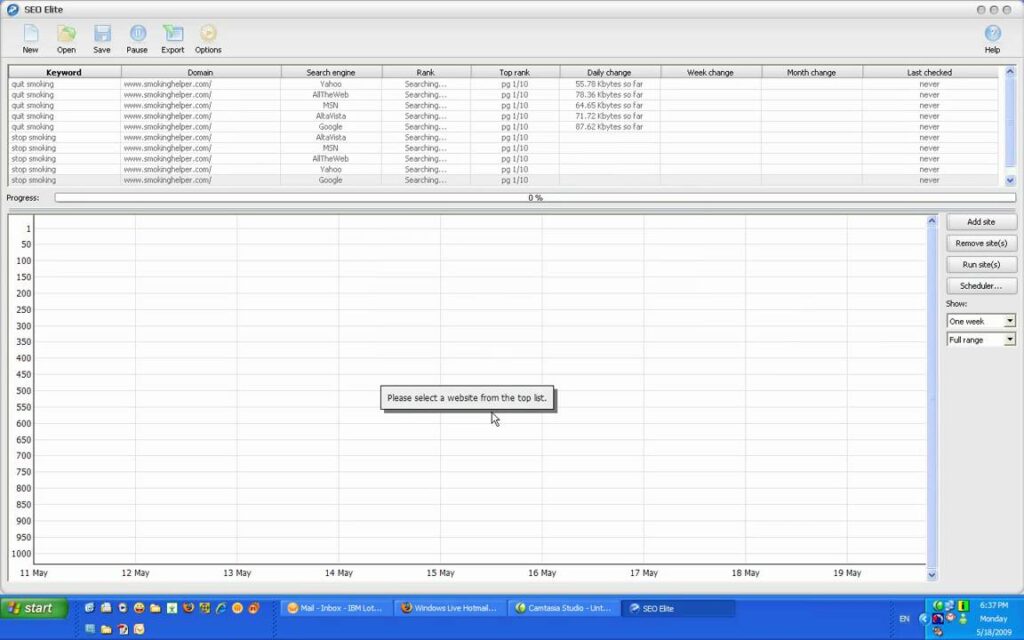Click the Last checked column header
Viewport: 1024px width, 640px height.
click(x=930, y=72)
